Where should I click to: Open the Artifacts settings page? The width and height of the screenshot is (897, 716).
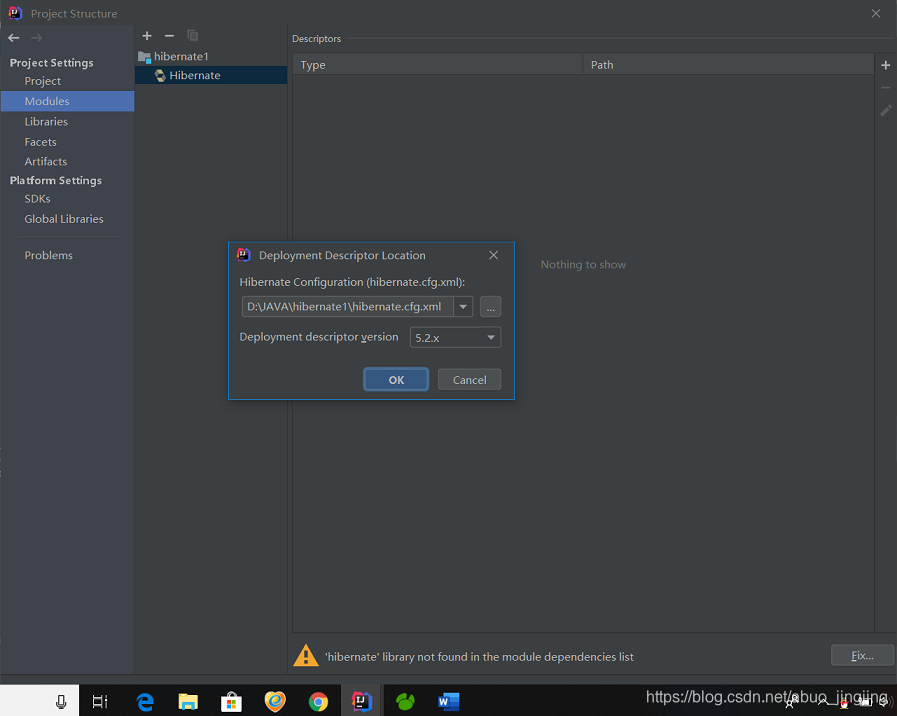click(x=46, y=161)
